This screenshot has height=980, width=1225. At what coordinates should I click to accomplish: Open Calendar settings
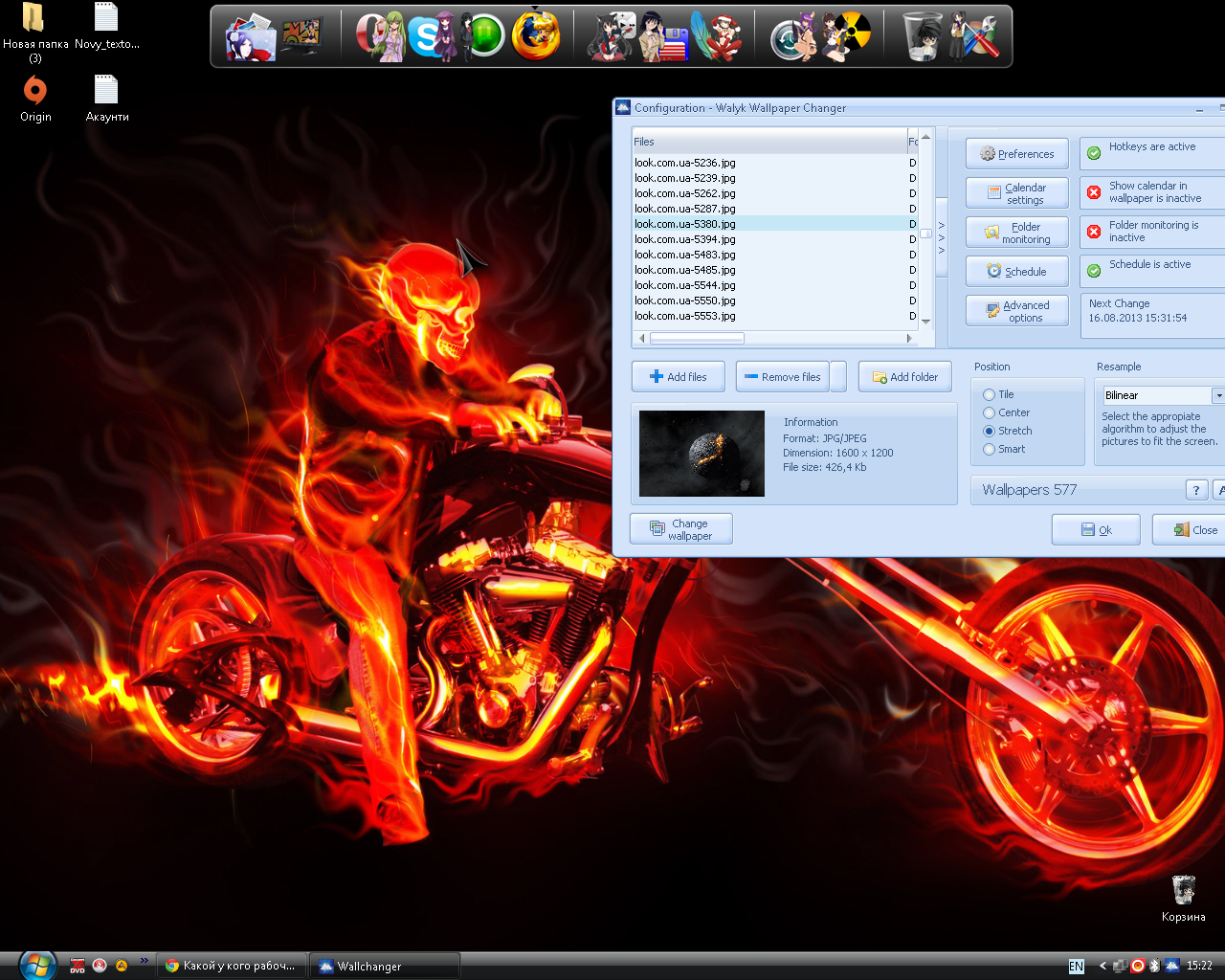1017,193
